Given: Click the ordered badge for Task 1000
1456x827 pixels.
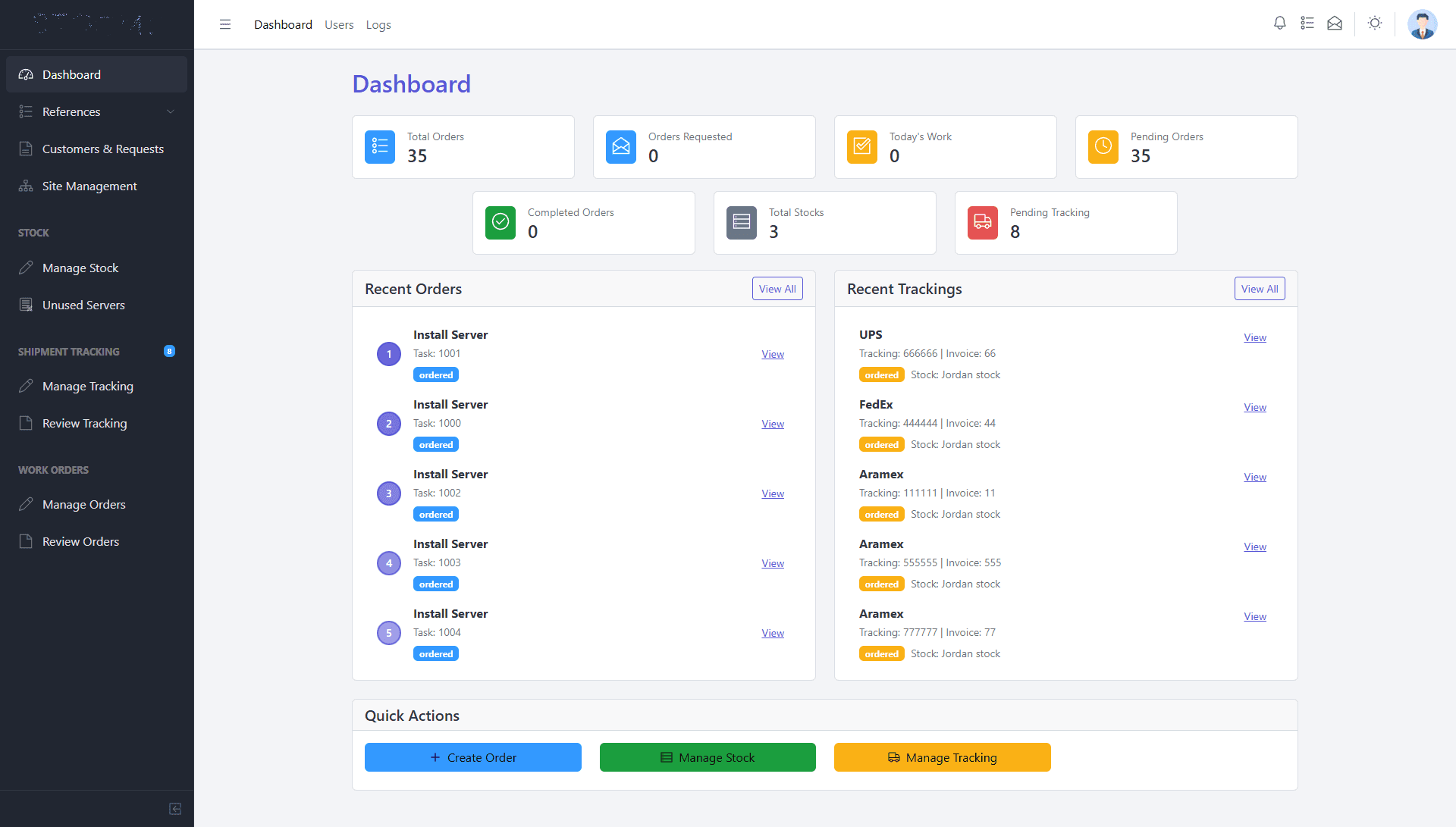Looking at the screenshot, I should [436, 445].
